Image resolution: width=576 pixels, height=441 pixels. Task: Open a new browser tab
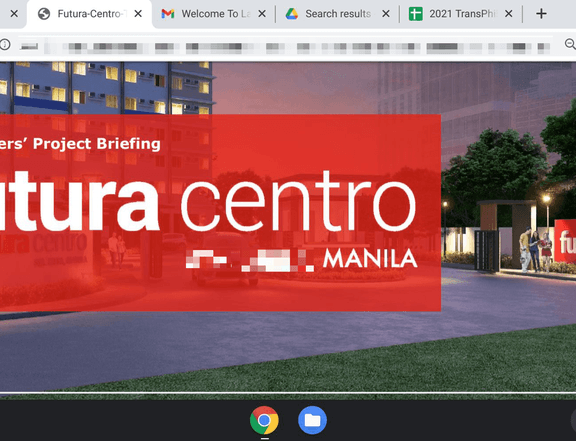pyautogui.click(x=541, y=14)
